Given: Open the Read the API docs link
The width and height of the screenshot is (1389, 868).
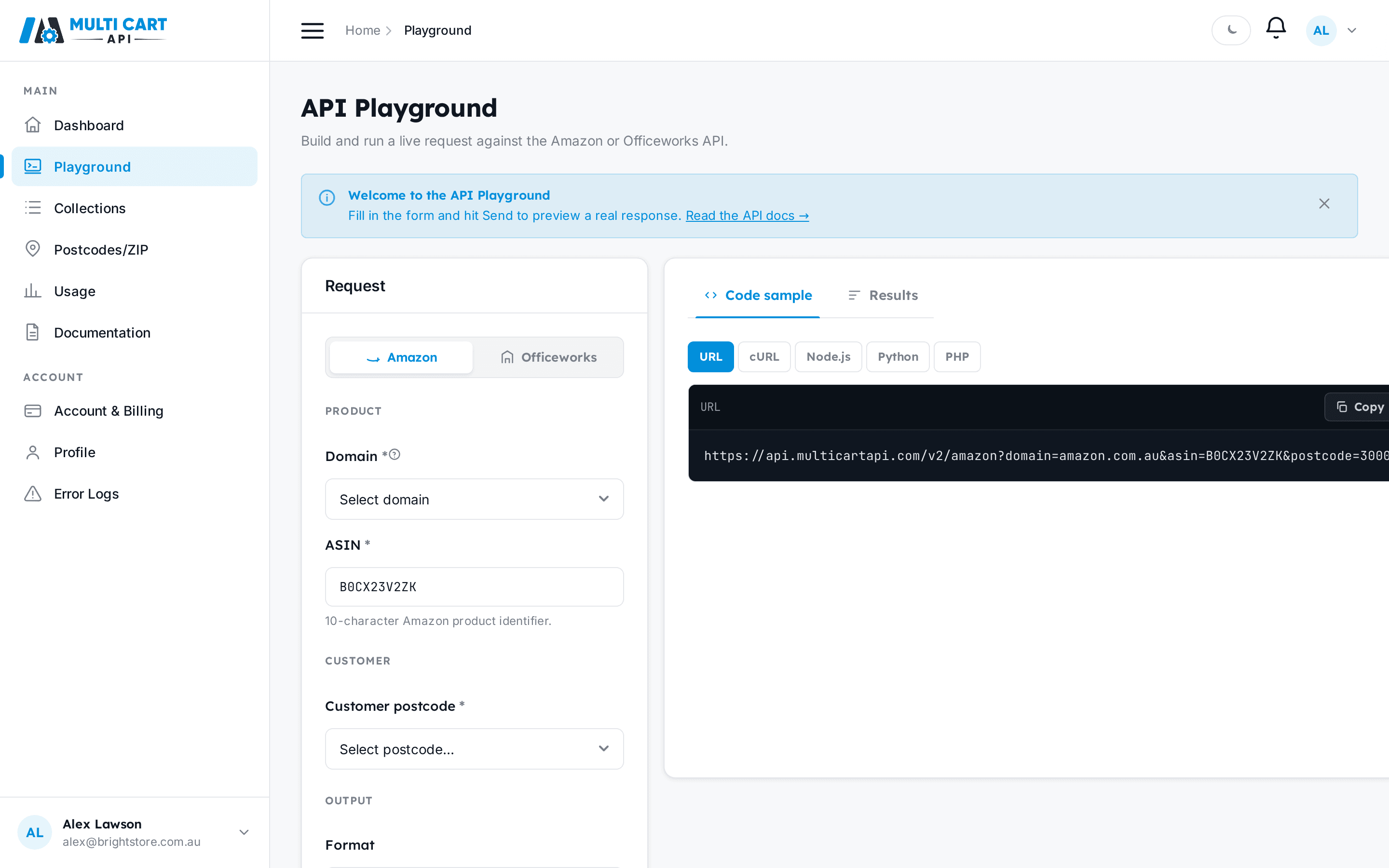Looking at the screenshot, I should [x=747, y=215].
